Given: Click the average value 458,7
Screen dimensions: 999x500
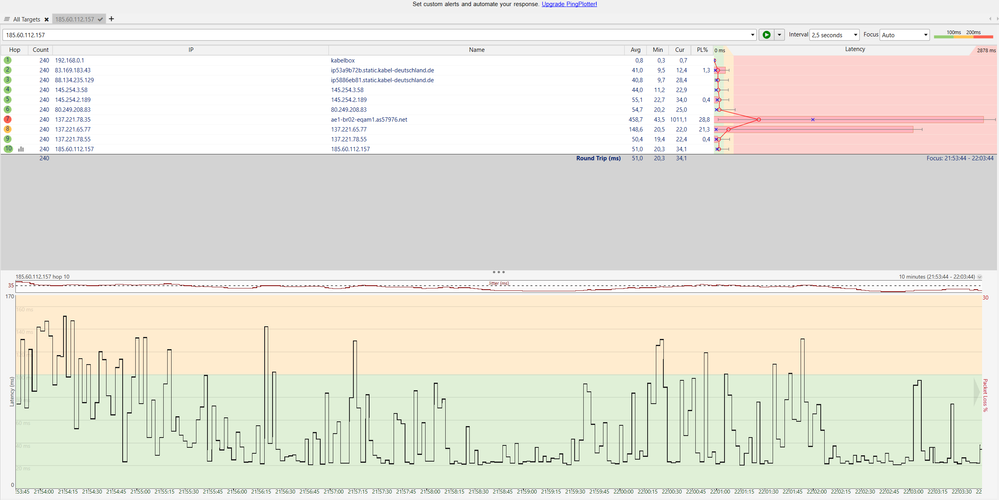Looking at the screenshot, I should tap(636, 119).
